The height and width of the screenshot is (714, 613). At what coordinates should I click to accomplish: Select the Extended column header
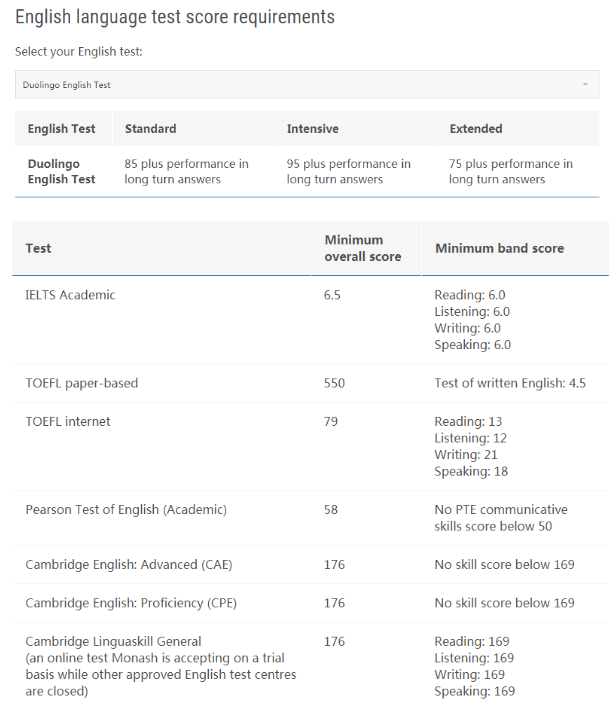tap(476, 129)
